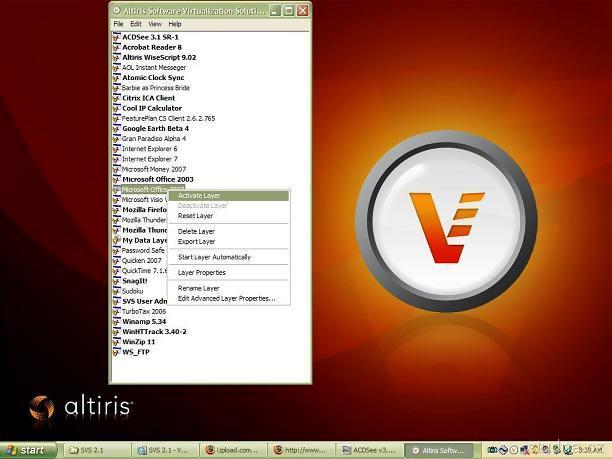Click the Windows start button
Viewport: 612px width, 459px height.
point(28,450)
